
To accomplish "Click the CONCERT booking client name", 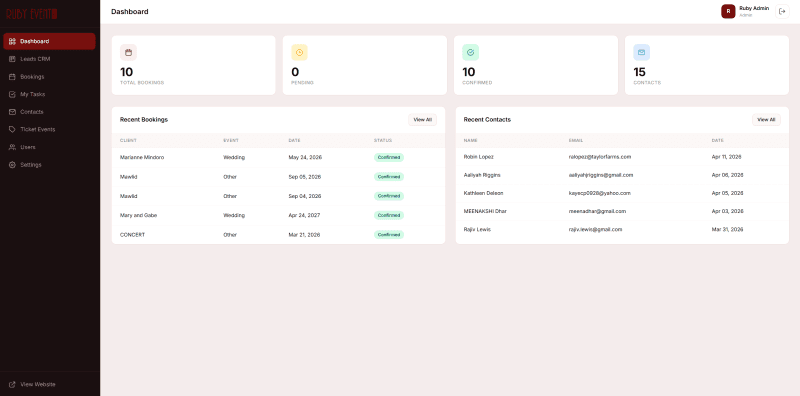I will click(x=133, y=235).
